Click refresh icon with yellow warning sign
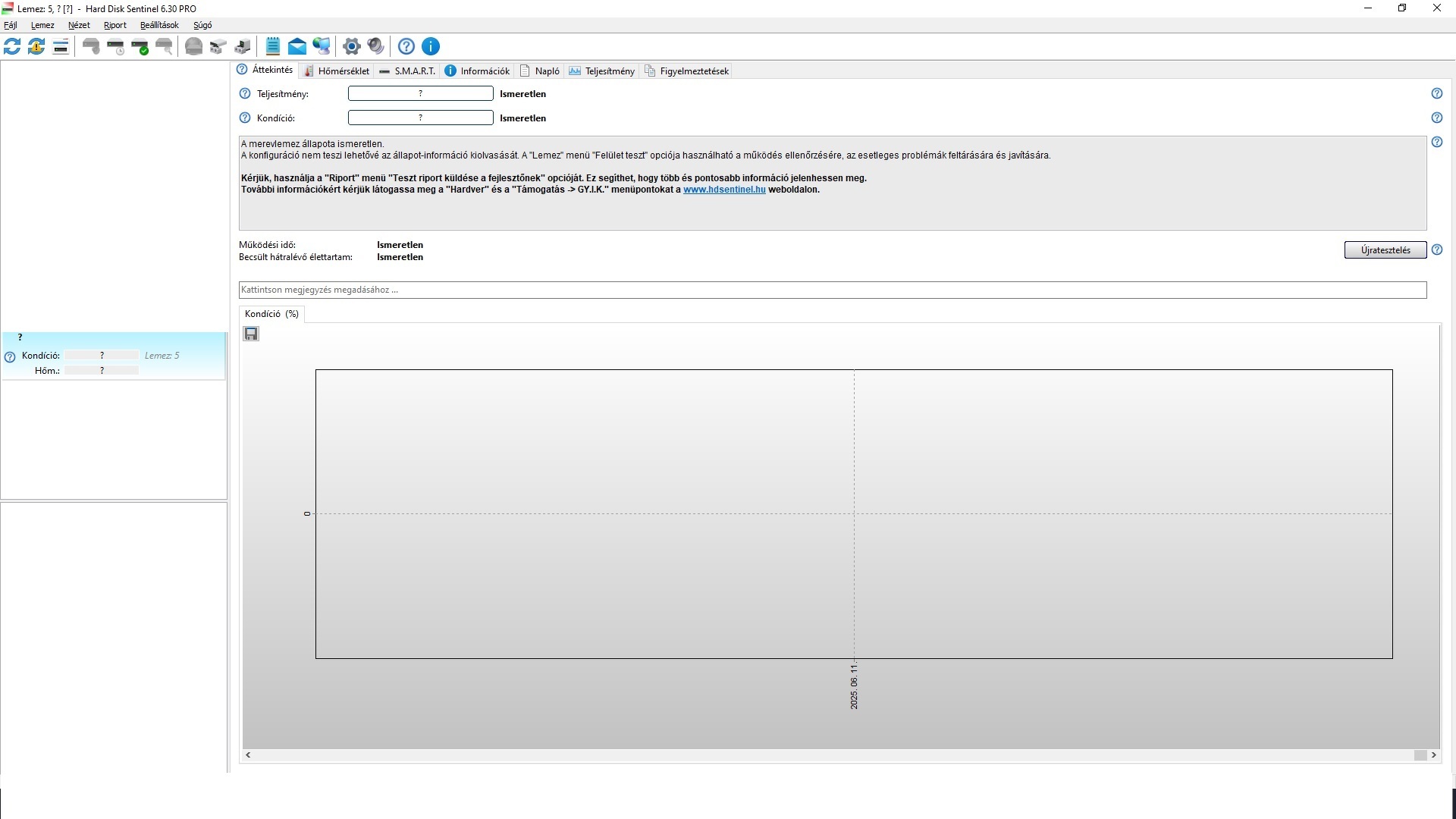This screenshot has width=1456, height=819. (x=36, y=46)
